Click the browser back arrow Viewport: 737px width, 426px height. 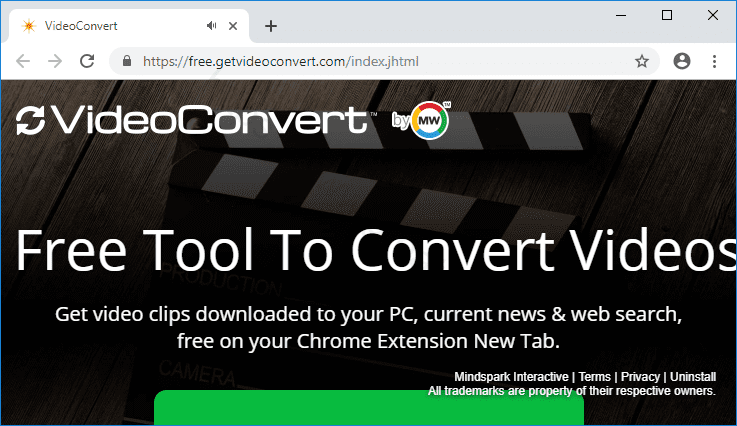click(23, 61)
